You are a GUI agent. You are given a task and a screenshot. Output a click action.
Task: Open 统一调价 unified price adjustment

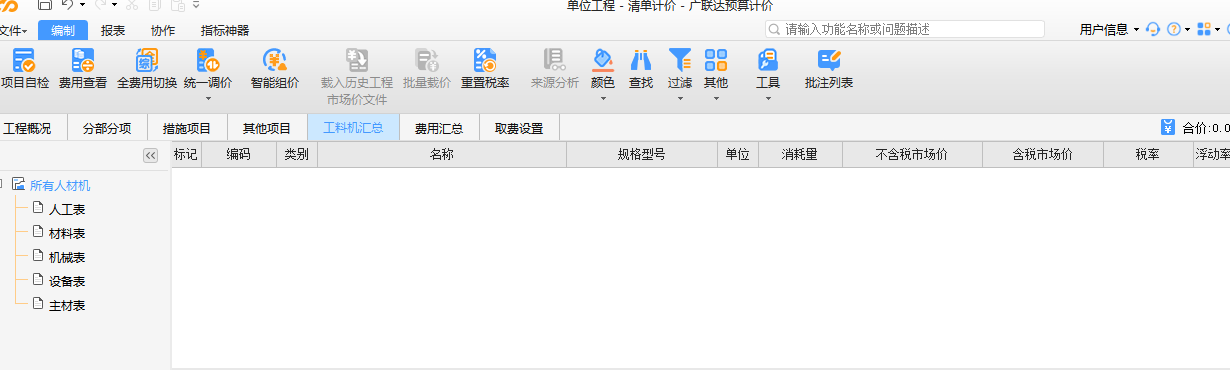pos(208,75)
